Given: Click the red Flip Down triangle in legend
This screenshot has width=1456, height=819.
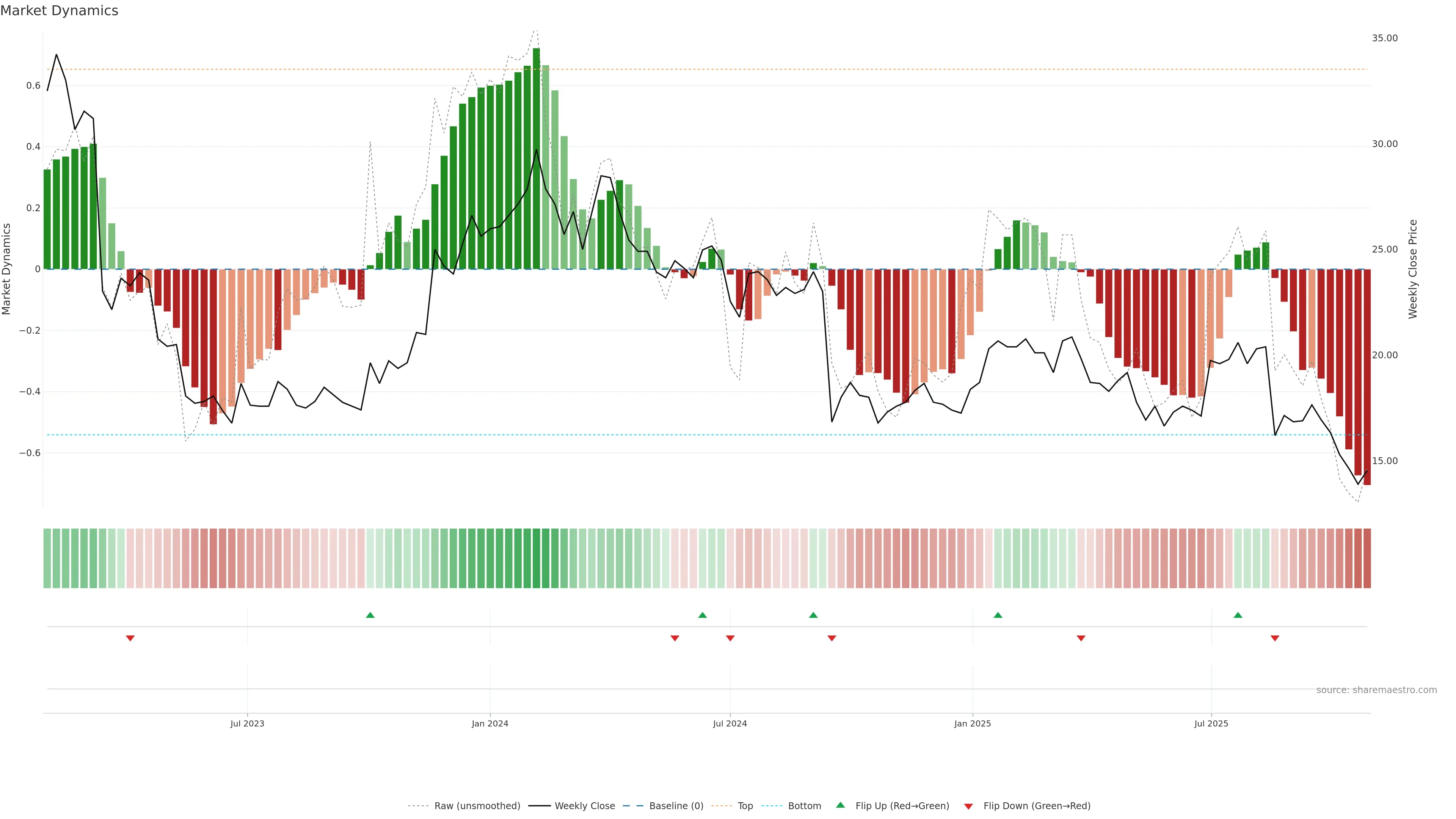Looking at the screenshot, I should click(968, 806).
